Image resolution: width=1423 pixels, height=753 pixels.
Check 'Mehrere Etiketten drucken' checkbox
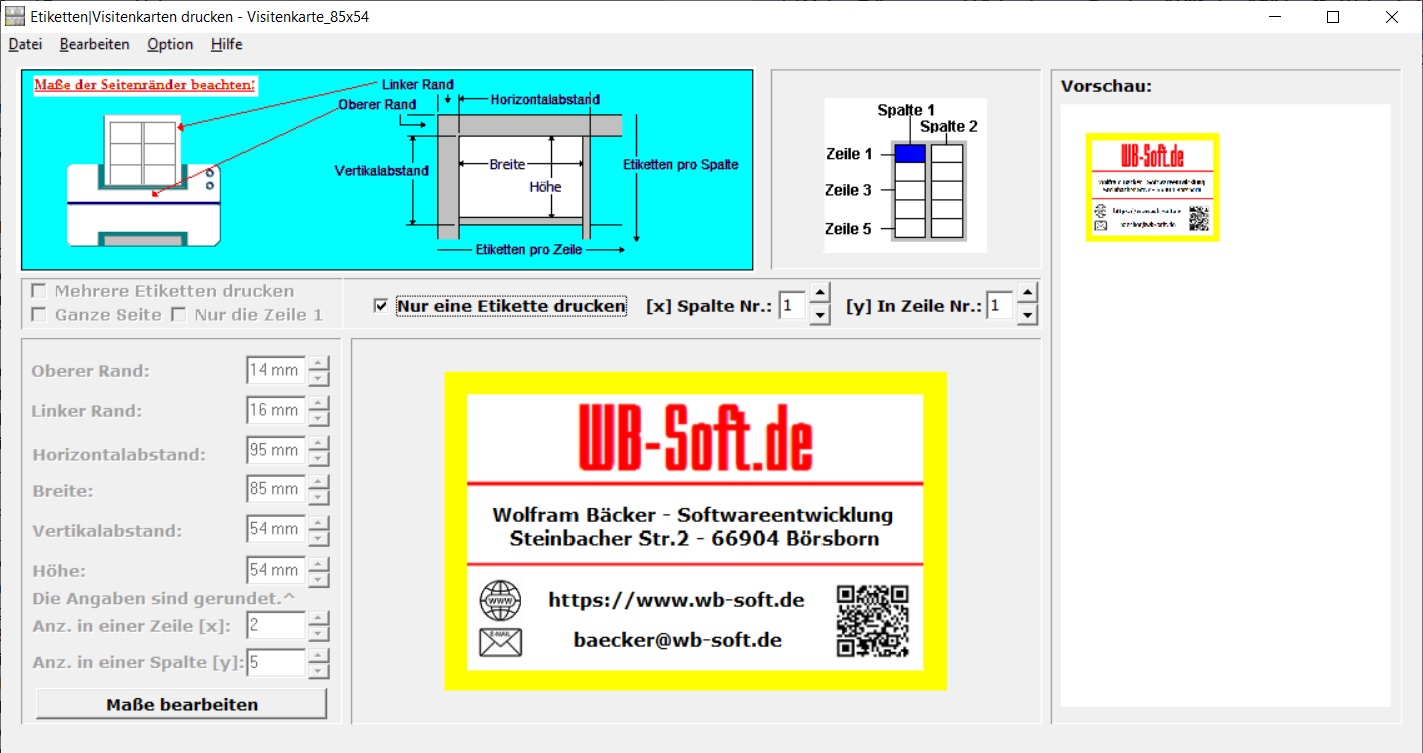pos(39,291)
